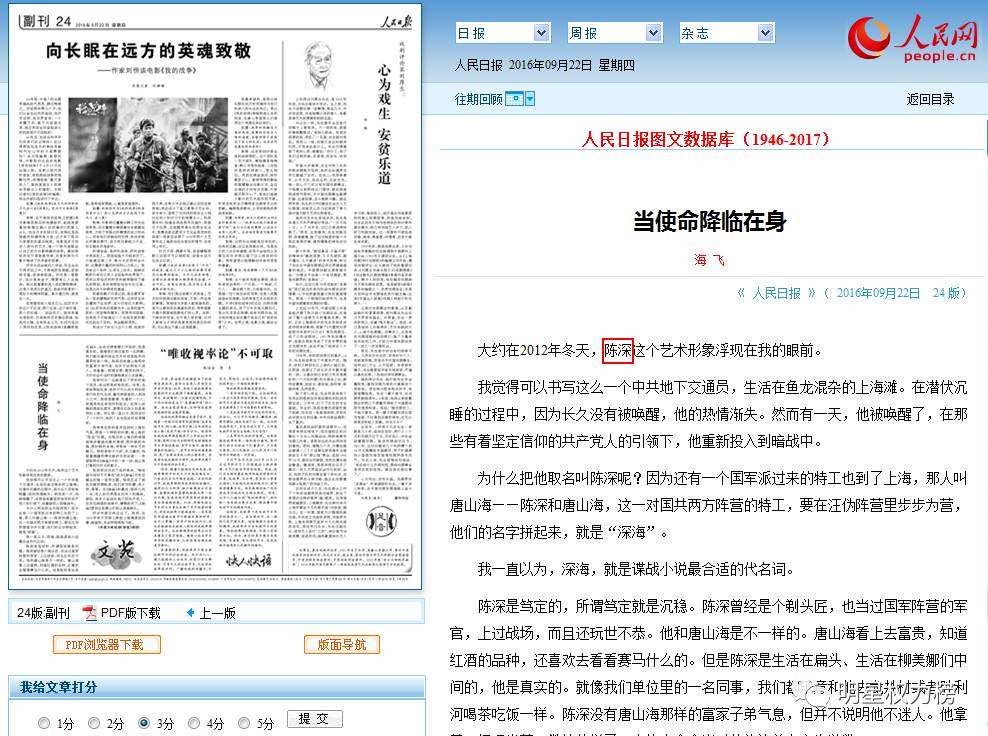
Task: Select the 3分 rating radio button
Action: tap(144, 723)
